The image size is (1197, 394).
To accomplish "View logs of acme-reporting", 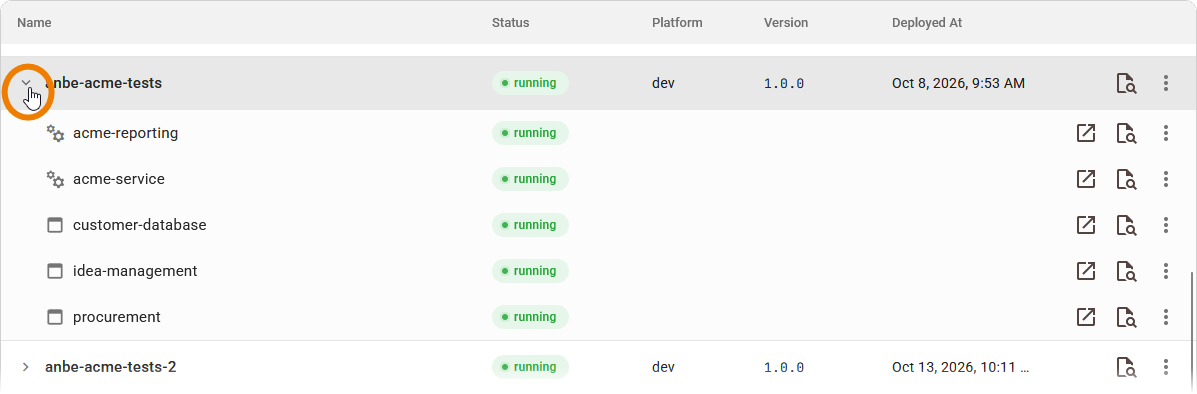I will tap(1127, 134).
